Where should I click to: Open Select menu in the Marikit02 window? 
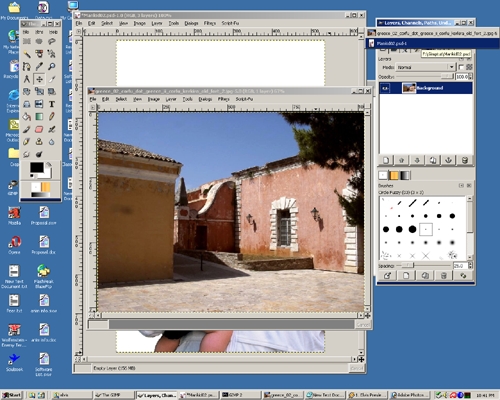pyautogui.click(x=107, y=23)
